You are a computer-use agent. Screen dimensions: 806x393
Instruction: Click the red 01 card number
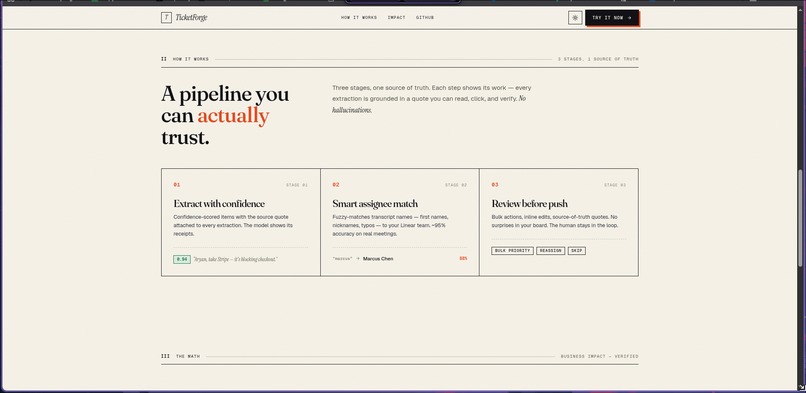click(177, 185)
